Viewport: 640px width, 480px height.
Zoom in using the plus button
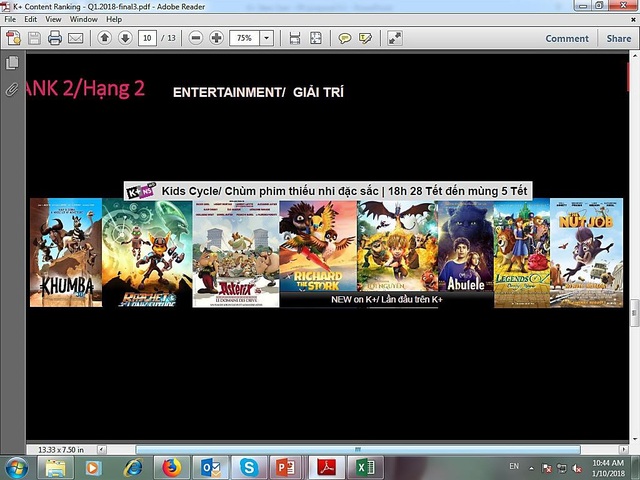(216, 38)
